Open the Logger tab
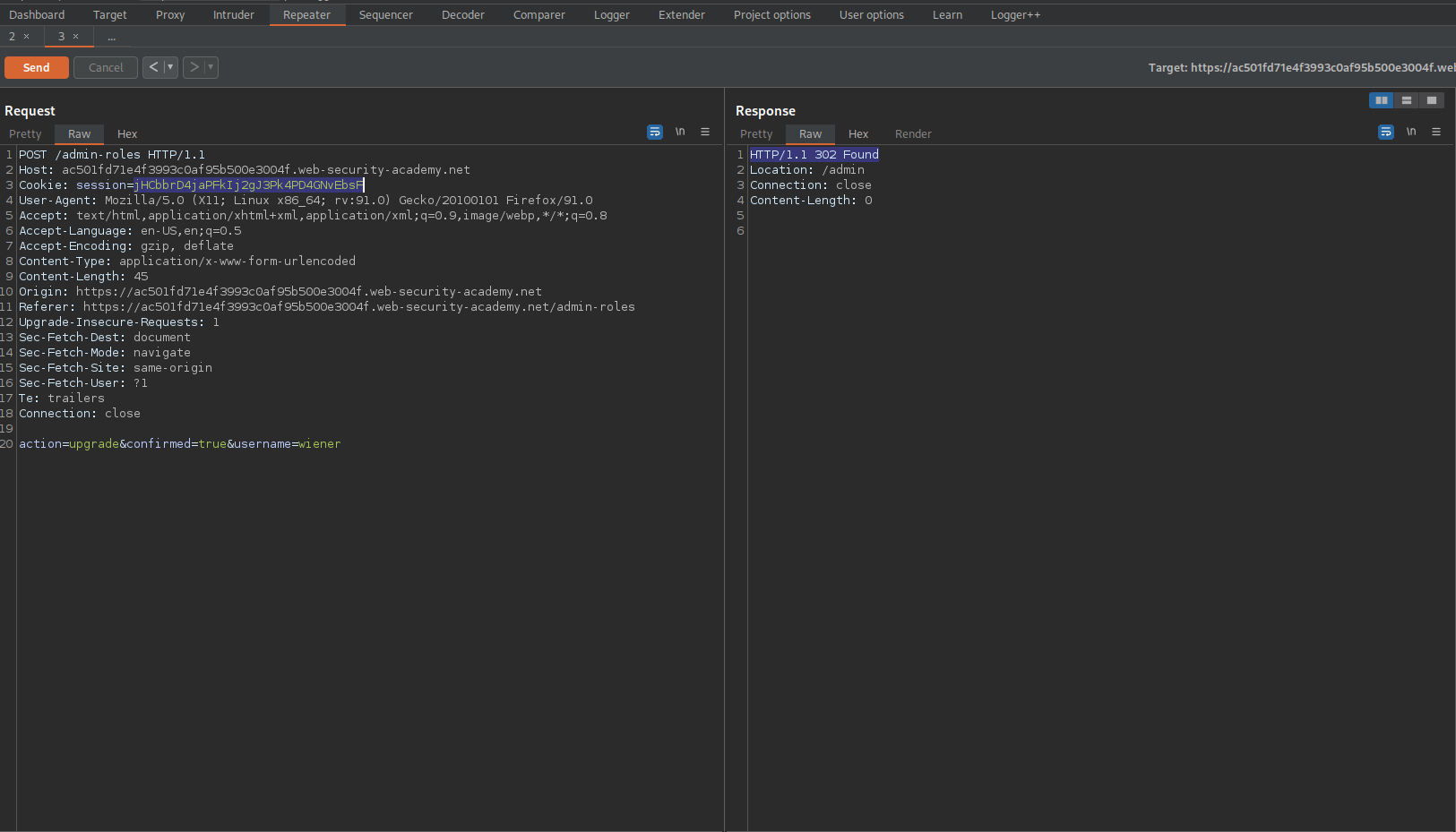Viewport: 1456px width, 832px height. click(612, 14)
